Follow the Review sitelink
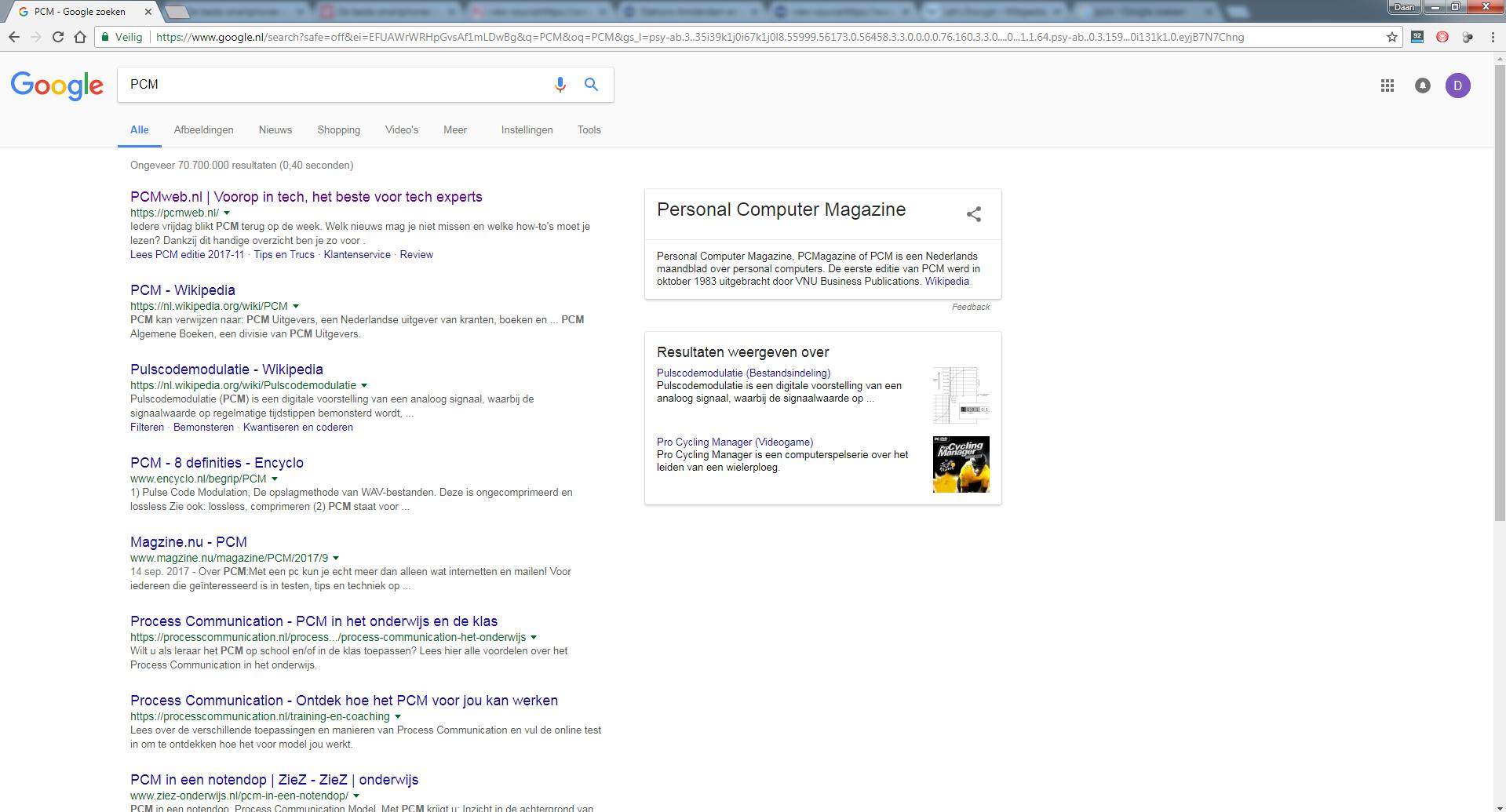Image resolution: width=1506 pixels, height=812 pixels. click(417, 255)
